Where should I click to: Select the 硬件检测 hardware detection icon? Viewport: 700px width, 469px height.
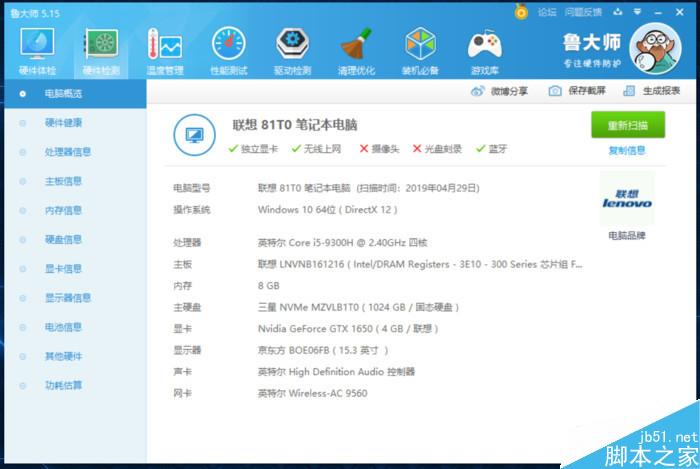(x=101, y=51)
